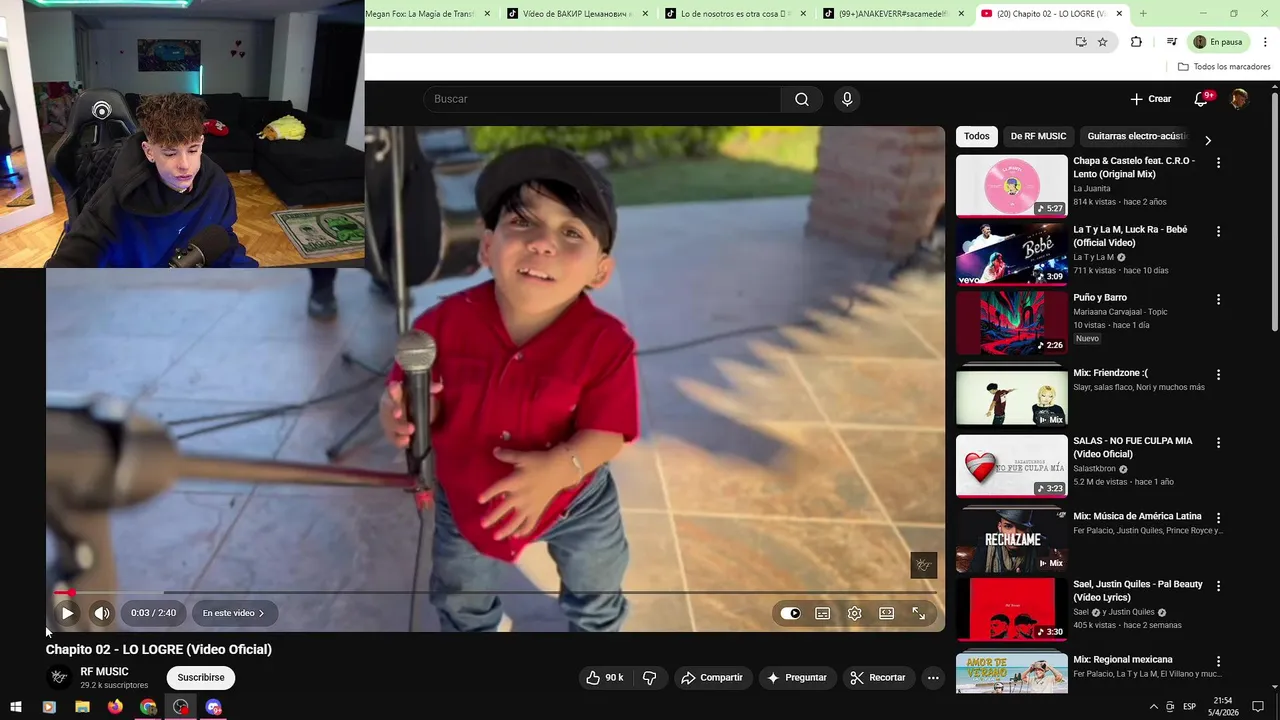Start voice search with the microphone
1280x720 pixels.
click(x=847, y=99)
